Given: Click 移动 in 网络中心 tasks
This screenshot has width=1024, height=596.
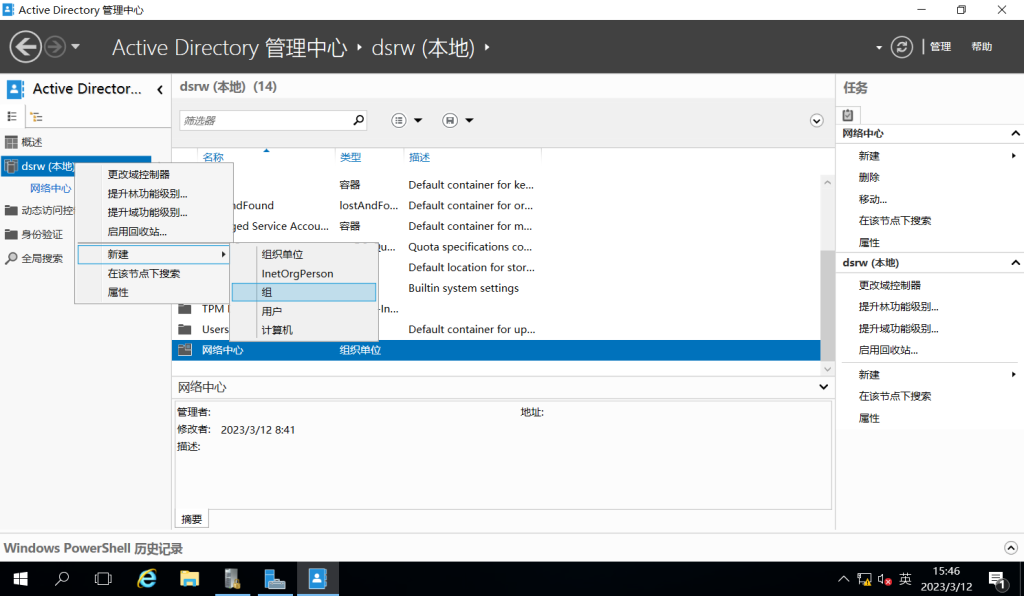Looking at the screenshot, I should click(872, 199).
